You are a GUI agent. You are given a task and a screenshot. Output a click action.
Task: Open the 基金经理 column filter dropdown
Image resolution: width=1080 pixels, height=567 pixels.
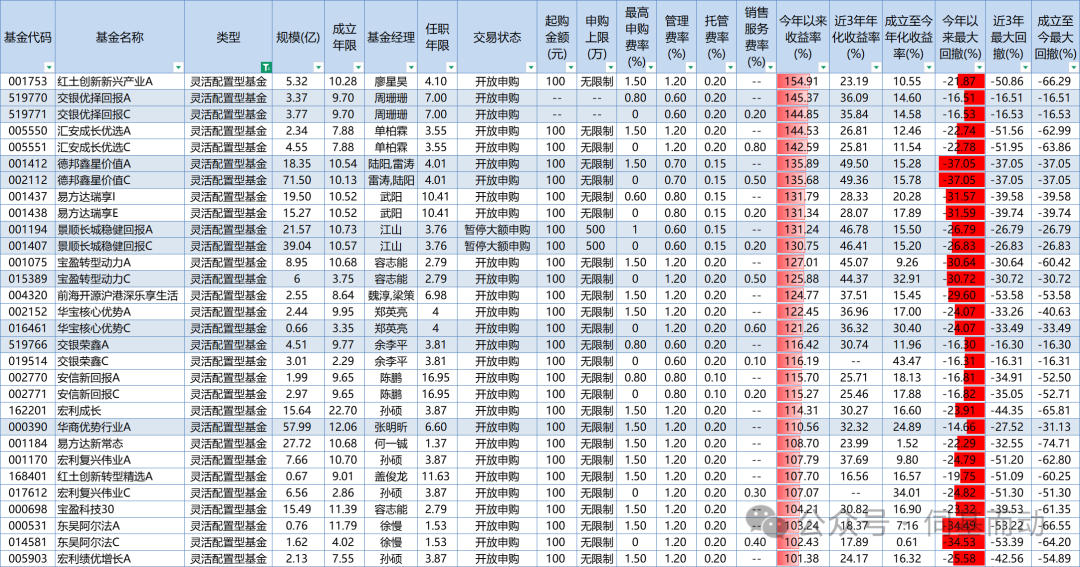click(411, 68)
